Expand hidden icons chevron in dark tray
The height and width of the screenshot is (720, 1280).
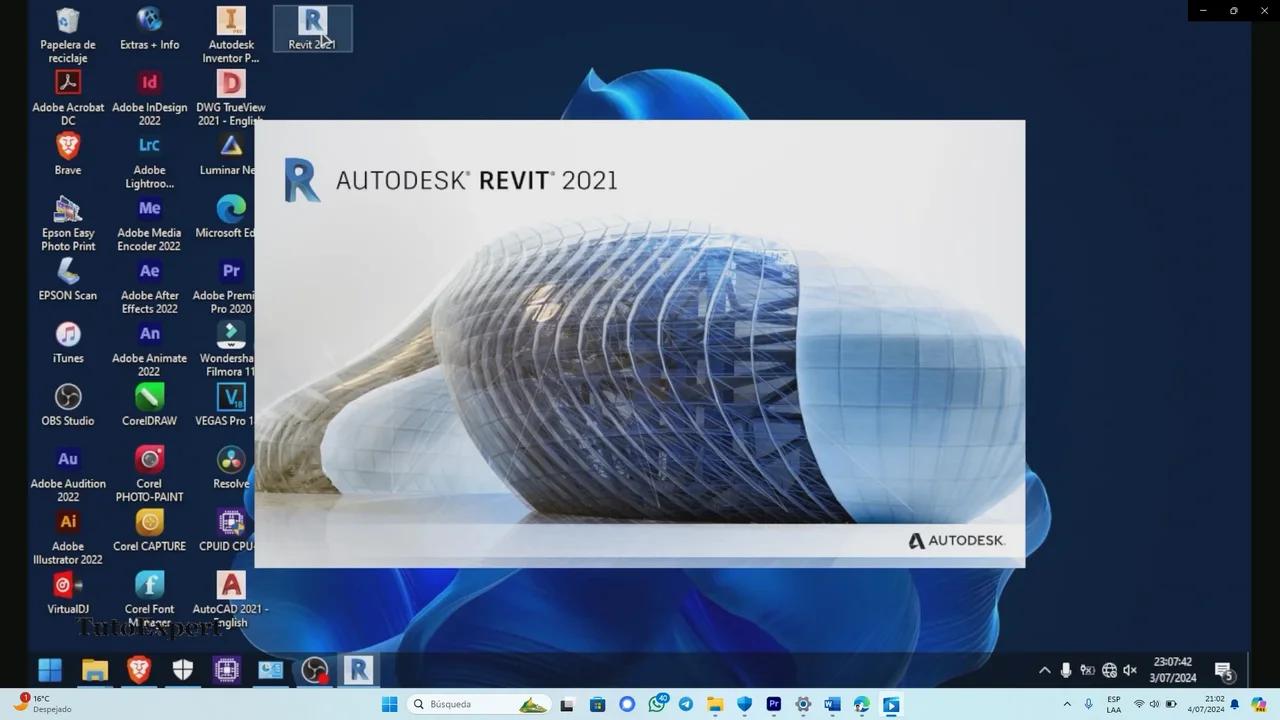(x=1044, y=670)
